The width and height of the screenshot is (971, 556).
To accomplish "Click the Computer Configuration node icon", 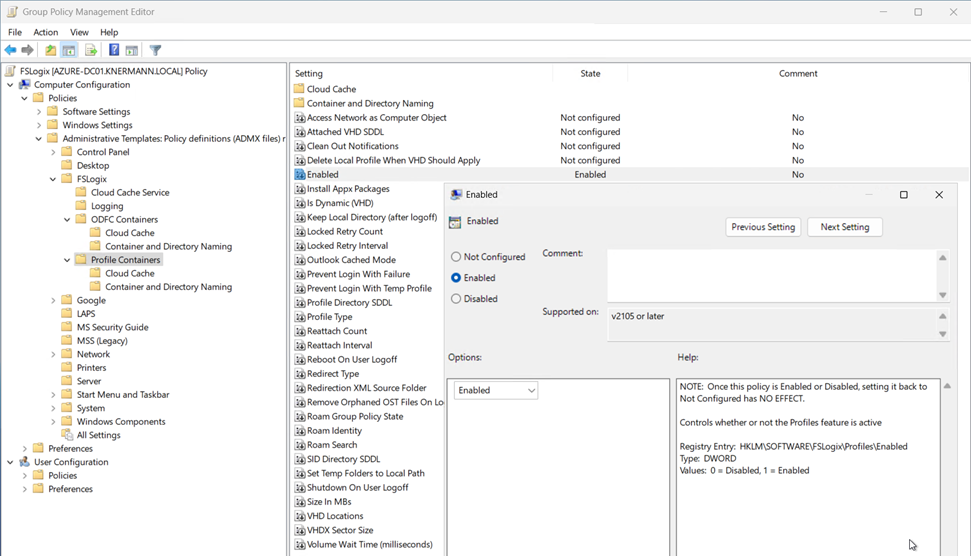I will (25, 84).
